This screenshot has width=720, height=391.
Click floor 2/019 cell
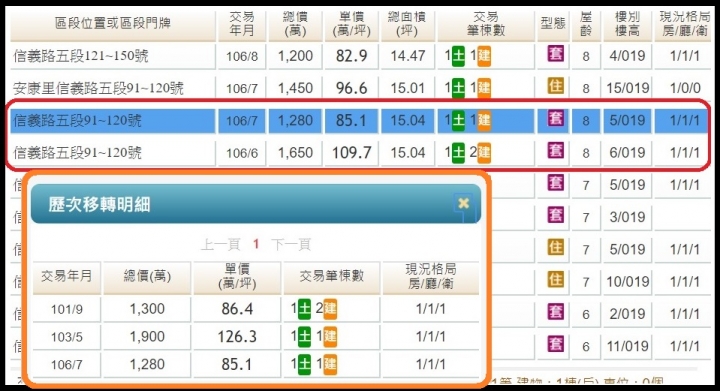(627, 314)
